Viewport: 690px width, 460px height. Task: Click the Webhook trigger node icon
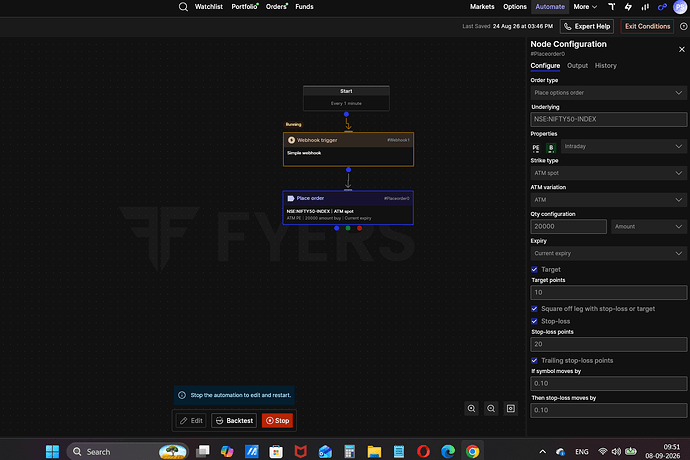click(x=291, y=140)
